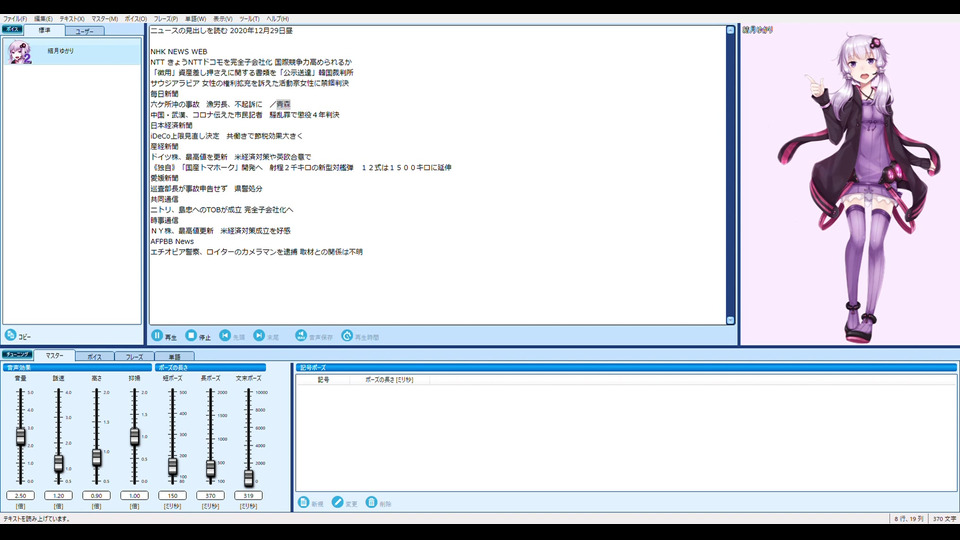The image size is (960, 540).
Task: Click the text editor scroll-up arrow
Action: (730, 30)
